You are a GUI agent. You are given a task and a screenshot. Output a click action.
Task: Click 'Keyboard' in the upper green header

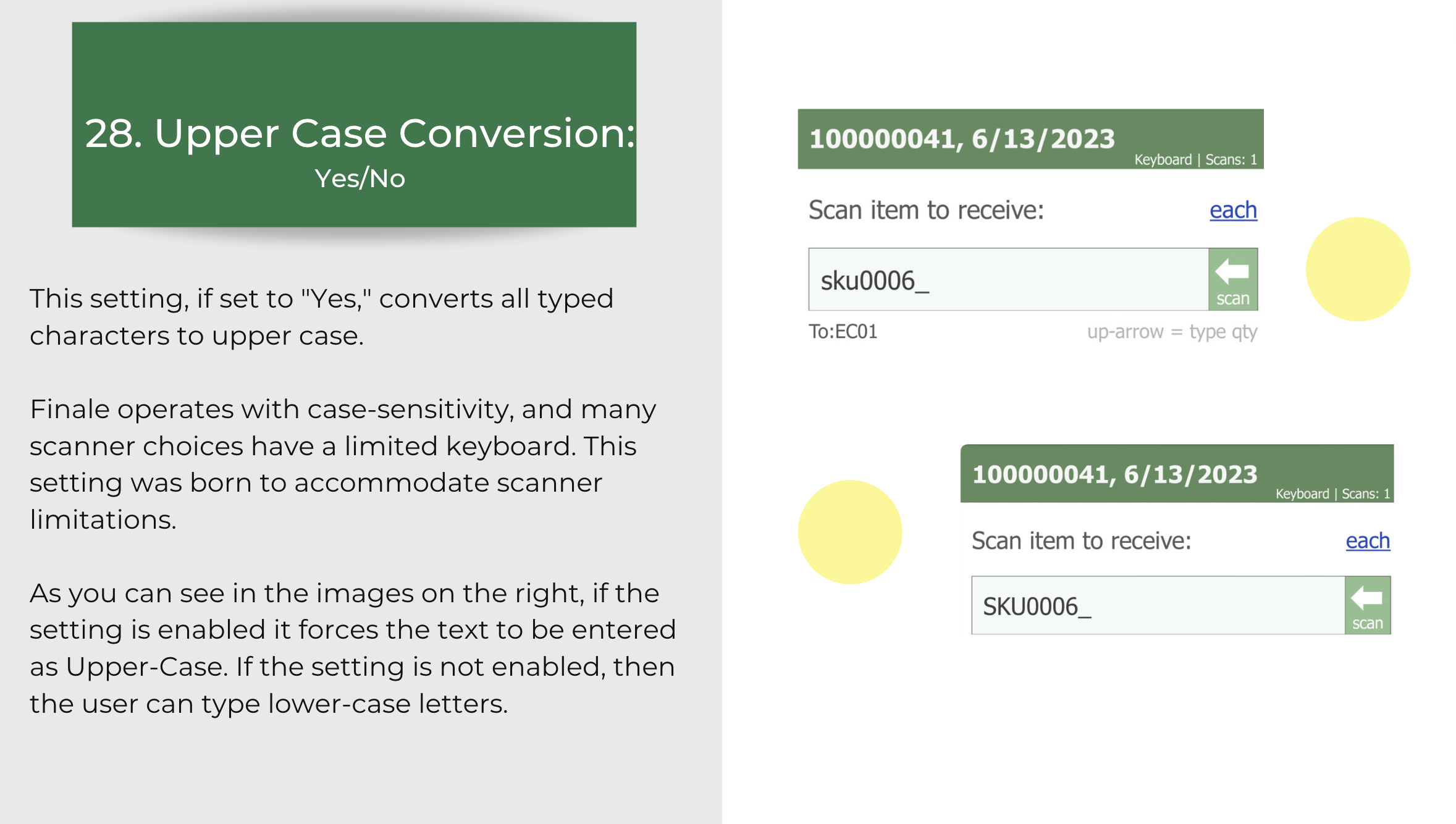point(1163,159)
